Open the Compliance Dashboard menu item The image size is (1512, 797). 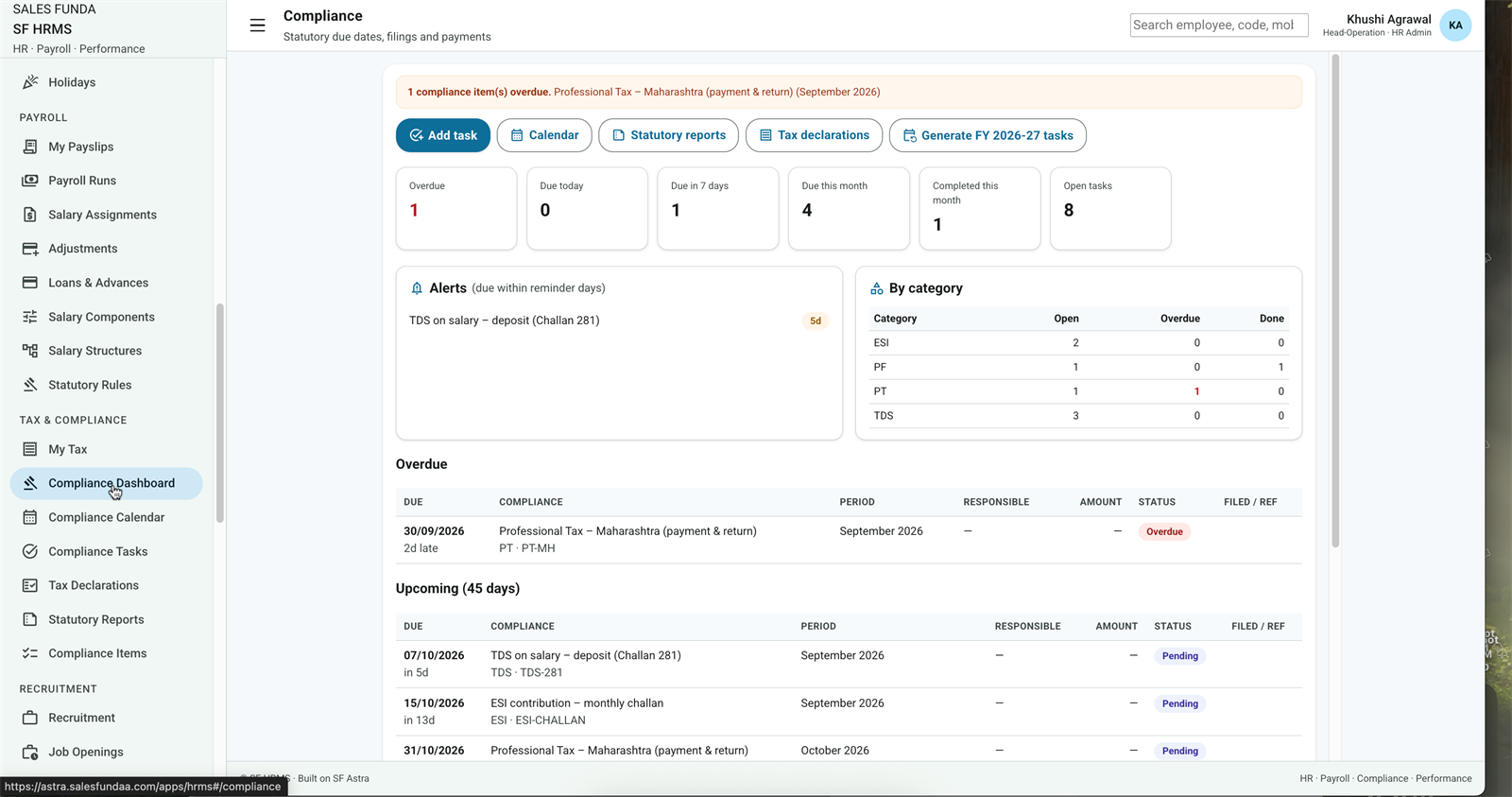[x=107, y=483]
